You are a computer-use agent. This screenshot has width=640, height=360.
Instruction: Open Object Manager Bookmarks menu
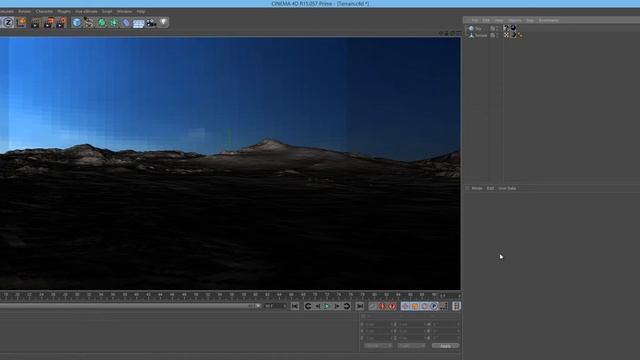pyautogui.click(x=549, y=20)
